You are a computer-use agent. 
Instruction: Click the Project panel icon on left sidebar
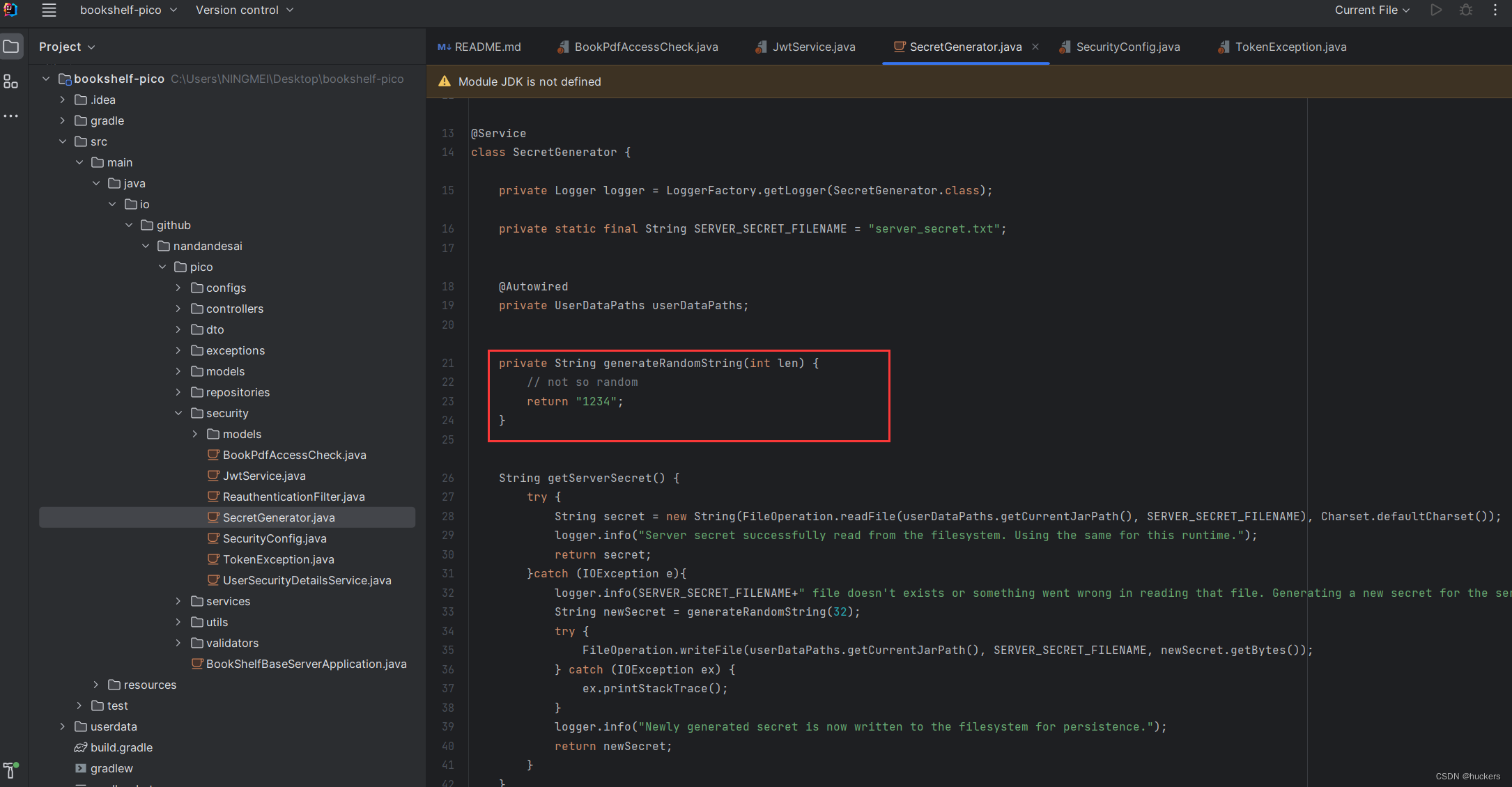tap(13, 46)
